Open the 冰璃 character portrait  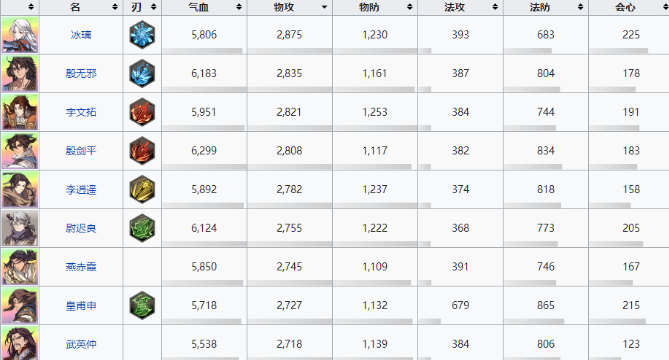coord(20,35)
